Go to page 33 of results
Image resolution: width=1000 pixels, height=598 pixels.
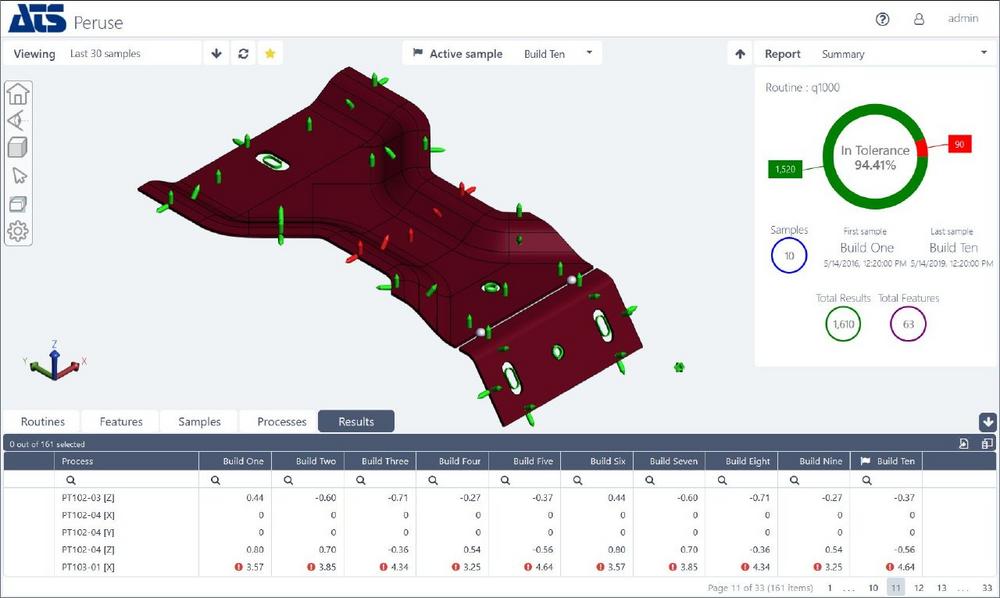987,588
